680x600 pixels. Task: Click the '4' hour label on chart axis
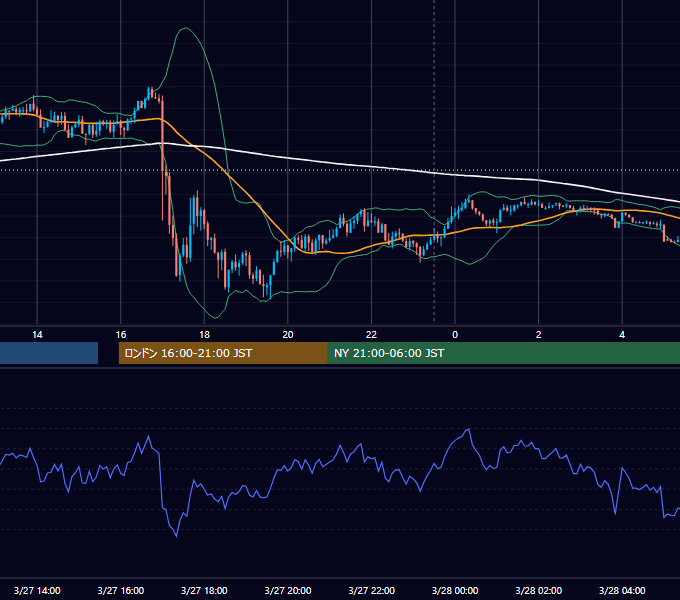[622, 335]
